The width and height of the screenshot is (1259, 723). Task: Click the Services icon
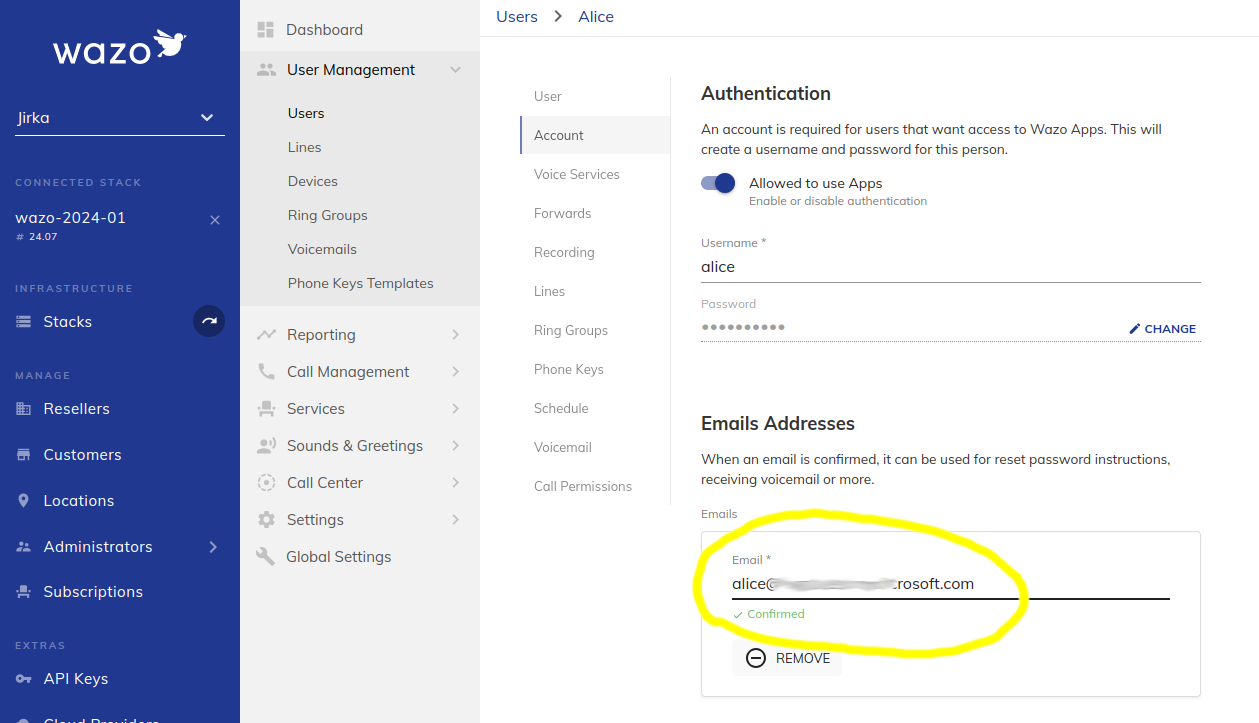266,409
